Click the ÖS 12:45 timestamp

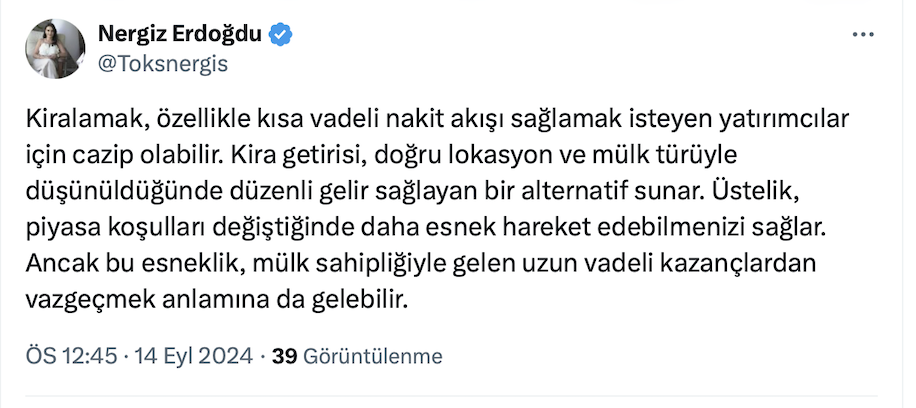(73, 356)
